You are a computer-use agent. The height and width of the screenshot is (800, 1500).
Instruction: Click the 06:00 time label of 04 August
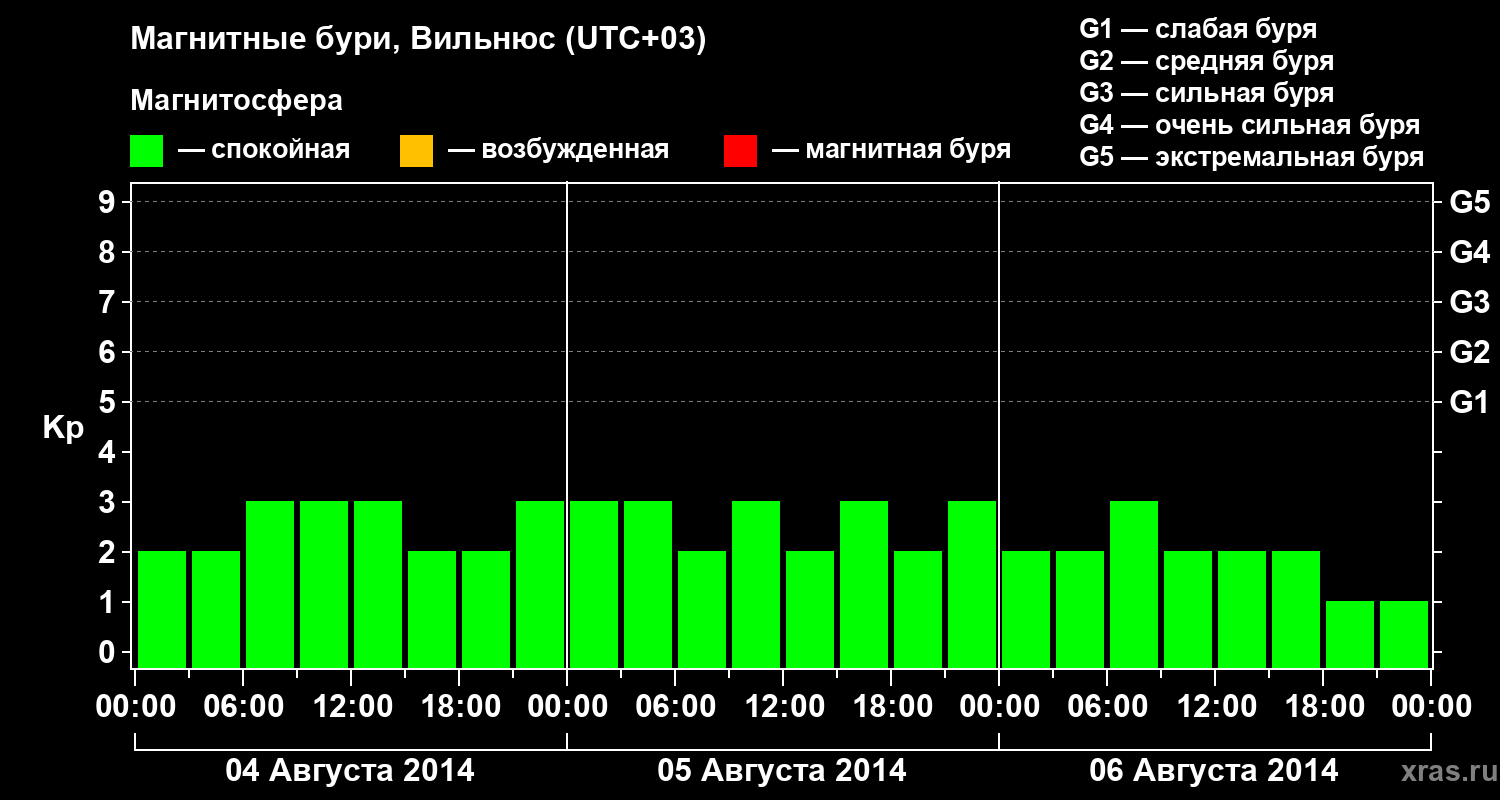pos(243,706)
